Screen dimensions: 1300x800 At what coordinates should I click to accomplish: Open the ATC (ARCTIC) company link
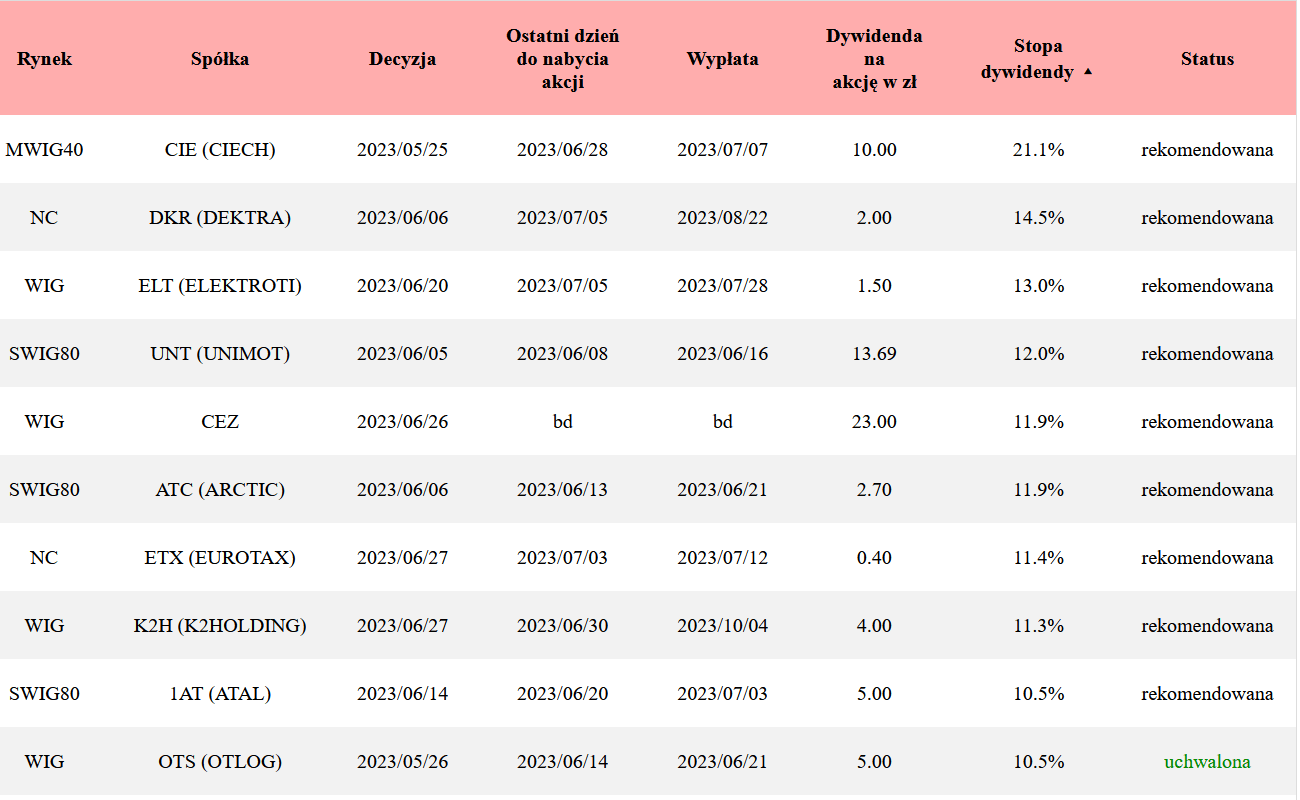pos(220,490)
